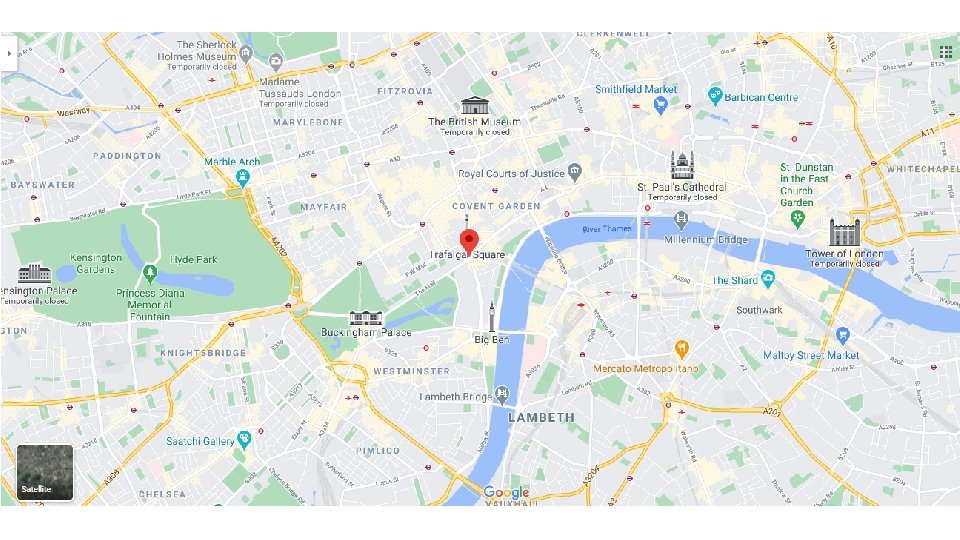960x540 pixels.
Task: Click the Google logo on the map
Action: tap(506, 493)
